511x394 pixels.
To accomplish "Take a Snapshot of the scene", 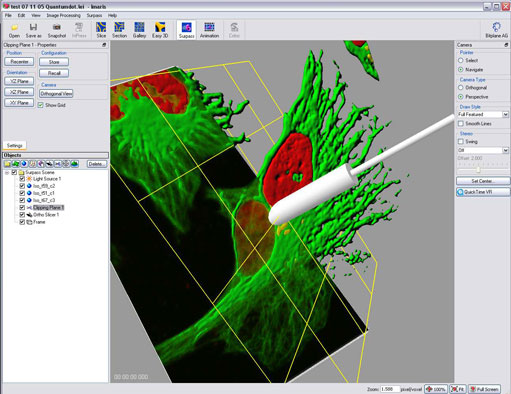I will (57, 30).
